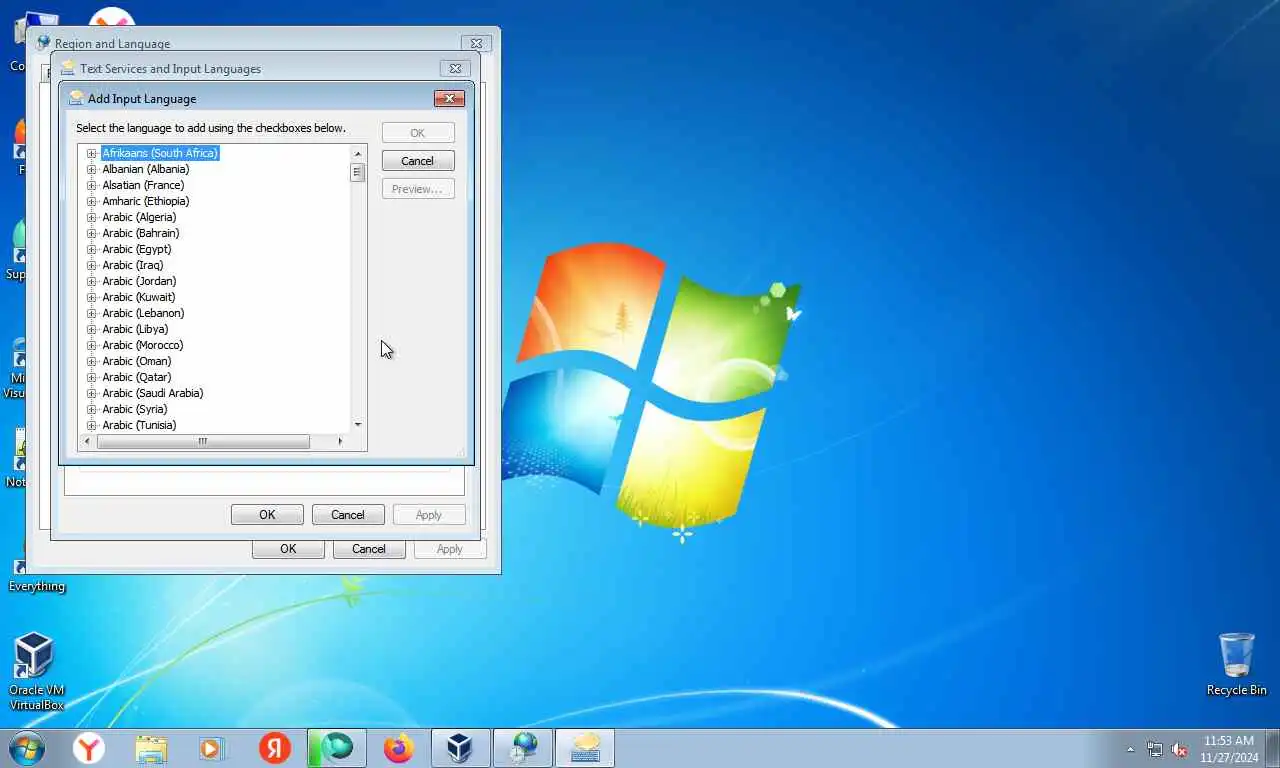Open the Windows Start menu orb

[26, 747]
